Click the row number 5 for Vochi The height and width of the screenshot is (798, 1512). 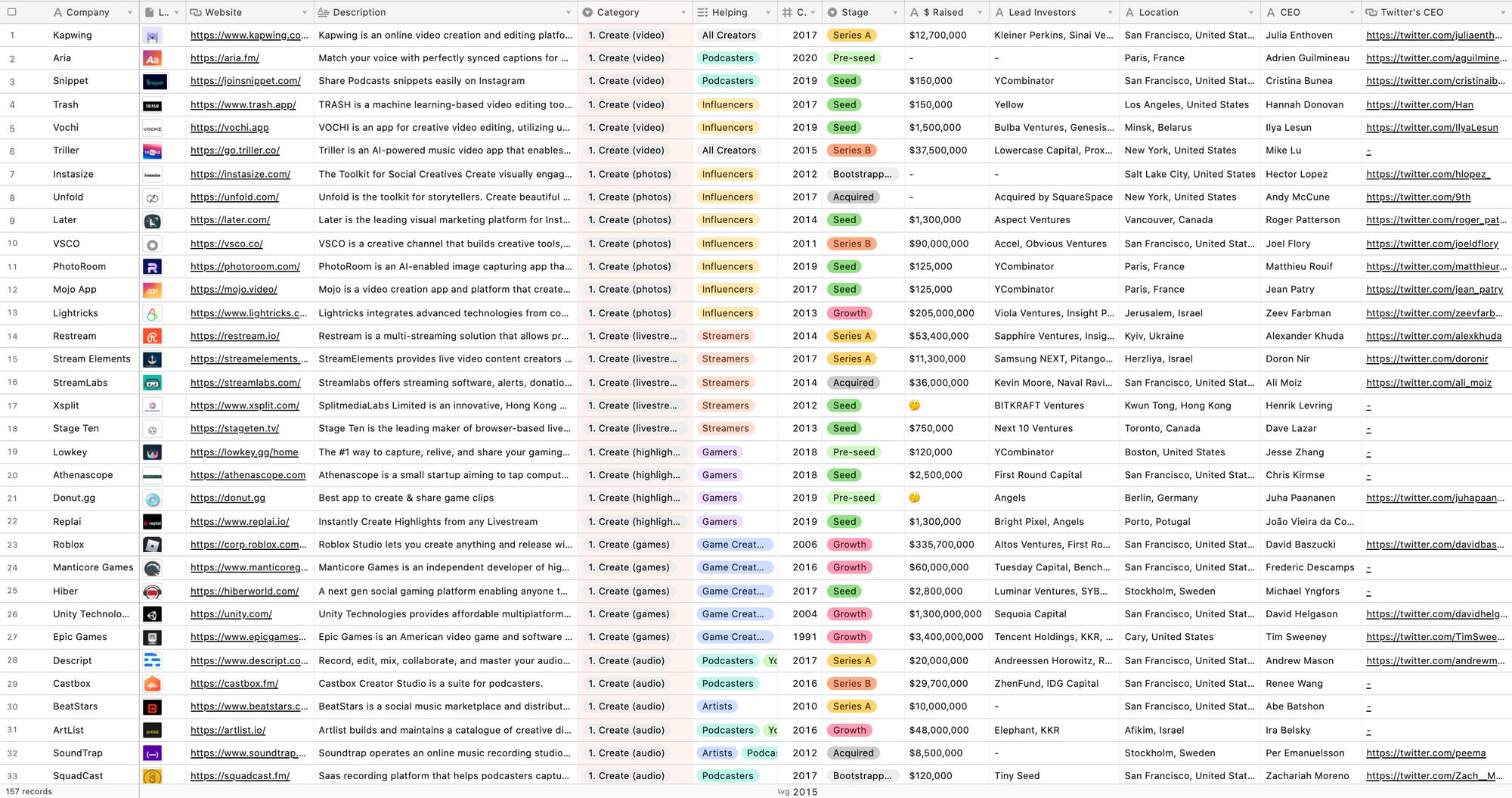tap(12, 129)
